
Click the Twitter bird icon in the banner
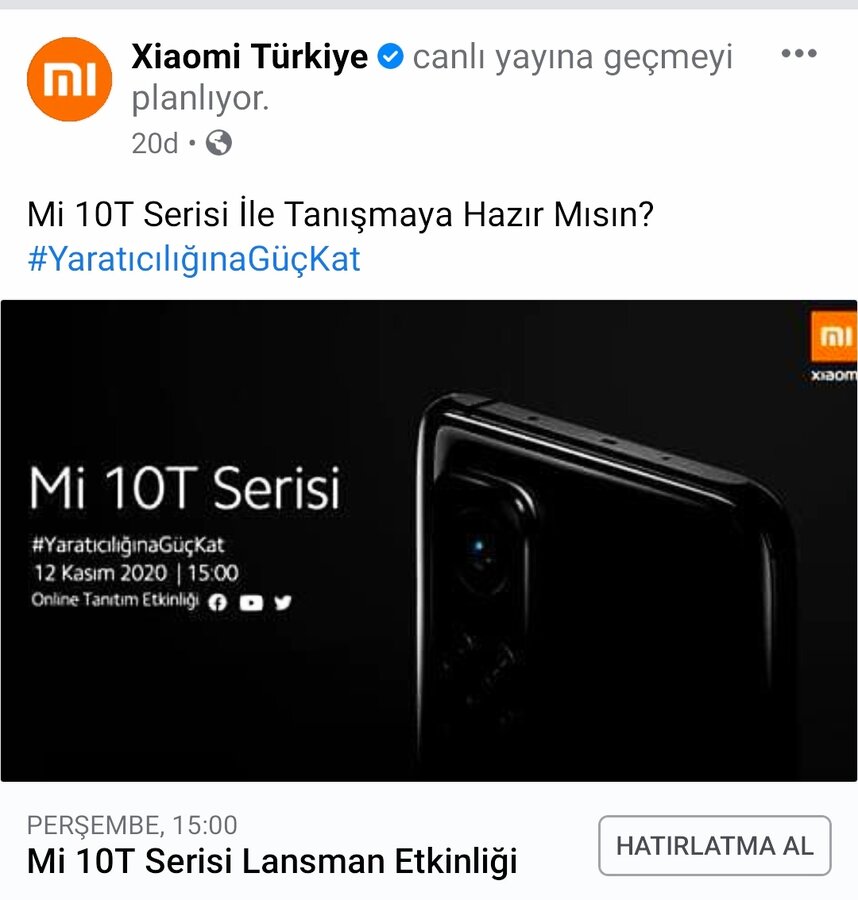point(283,602)
